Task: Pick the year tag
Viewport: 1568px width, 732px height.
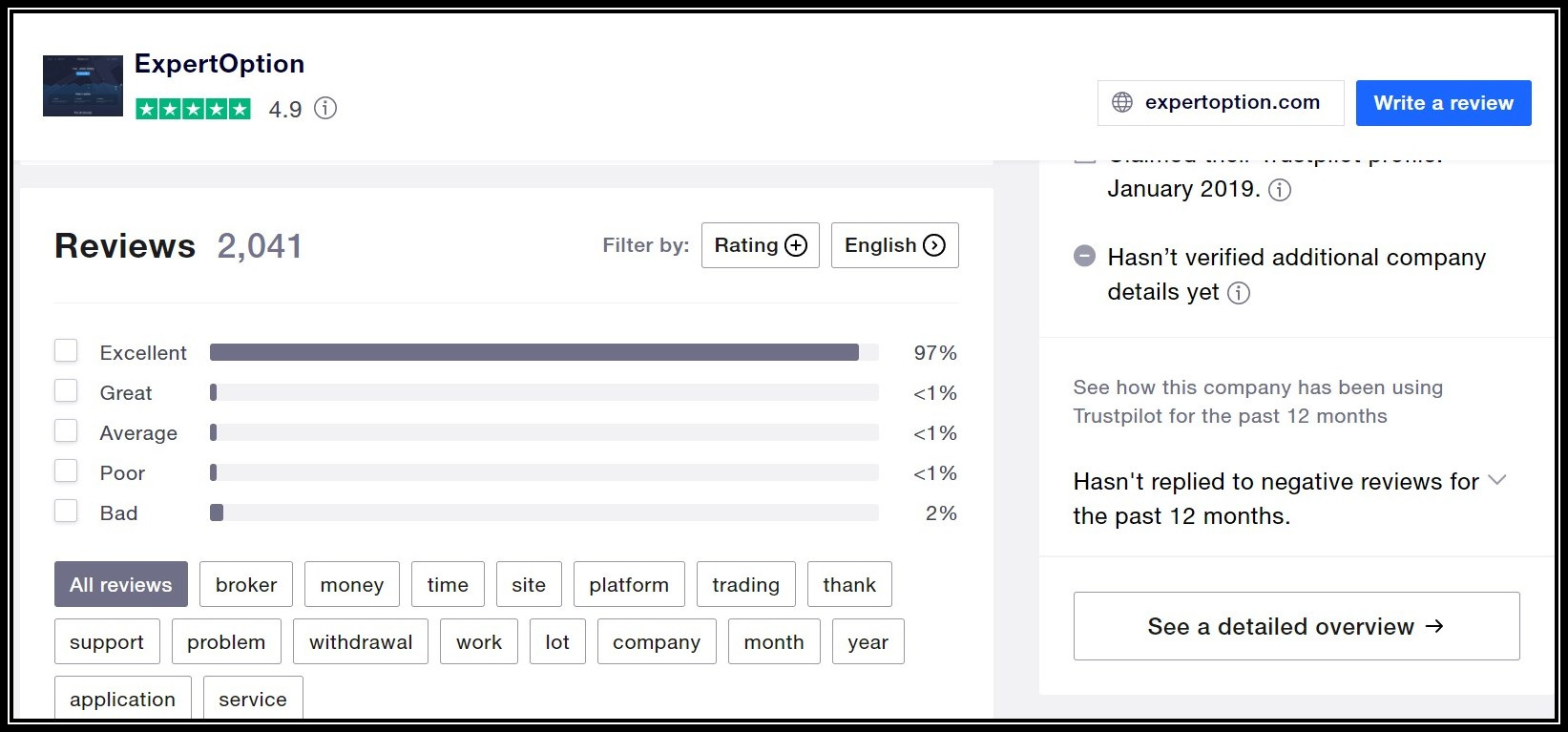Action: (x=868, y=641)
